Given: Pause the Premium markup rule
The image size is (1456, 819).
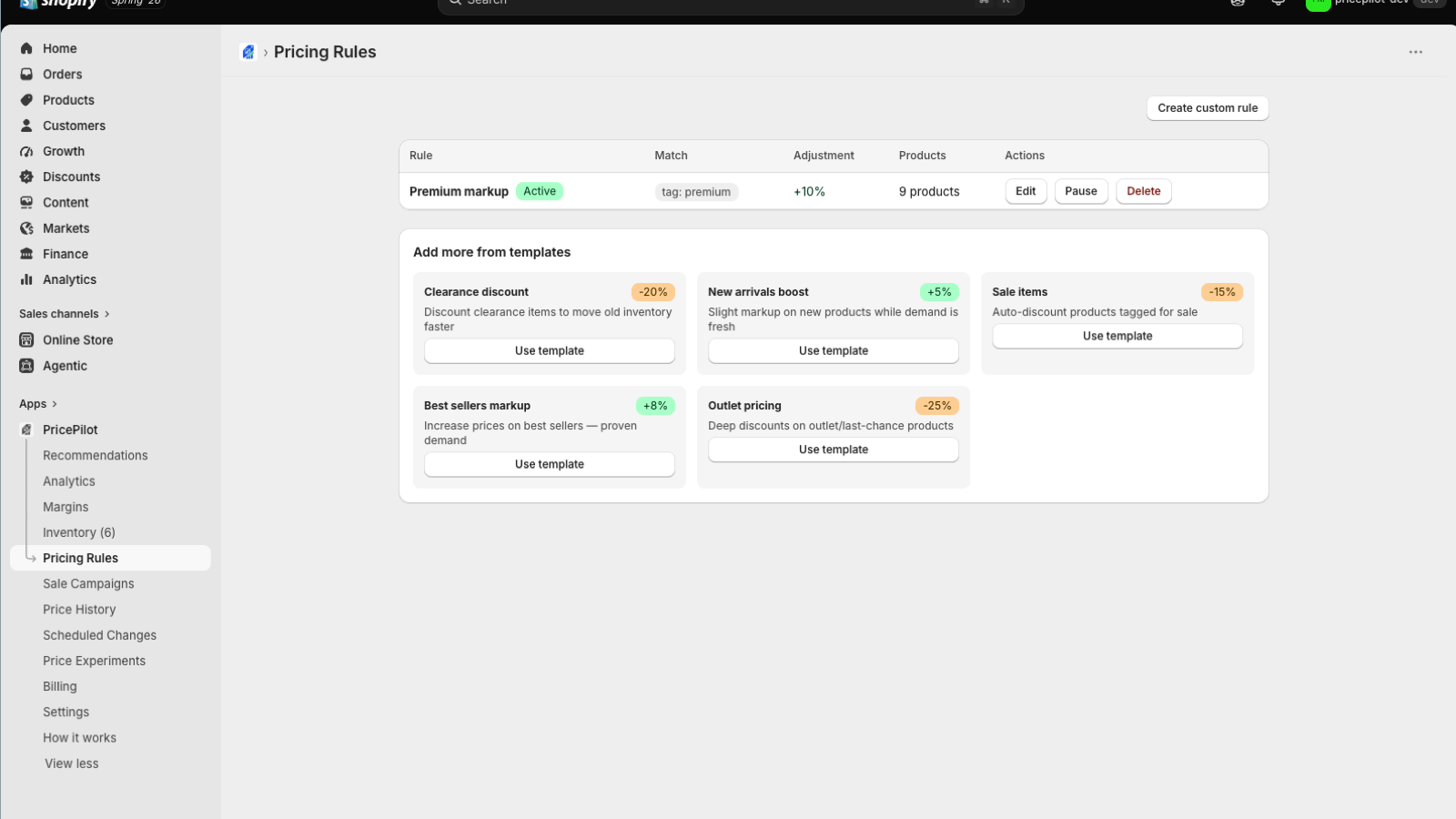Looking at the screenshot, I should (1081, 191).
